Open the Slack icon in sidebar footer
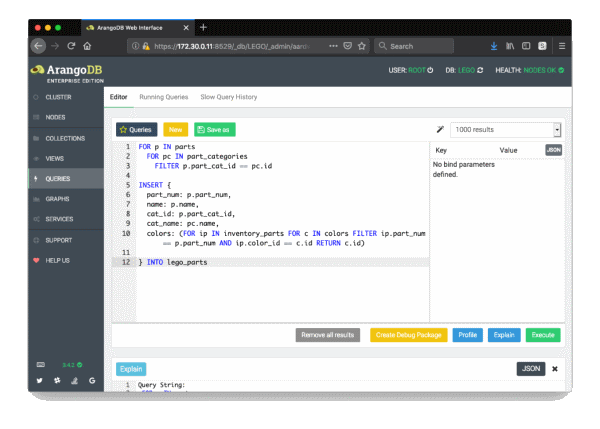Viewport: 600px width, 429px height. pyautogui.click(x=57, y=380)
